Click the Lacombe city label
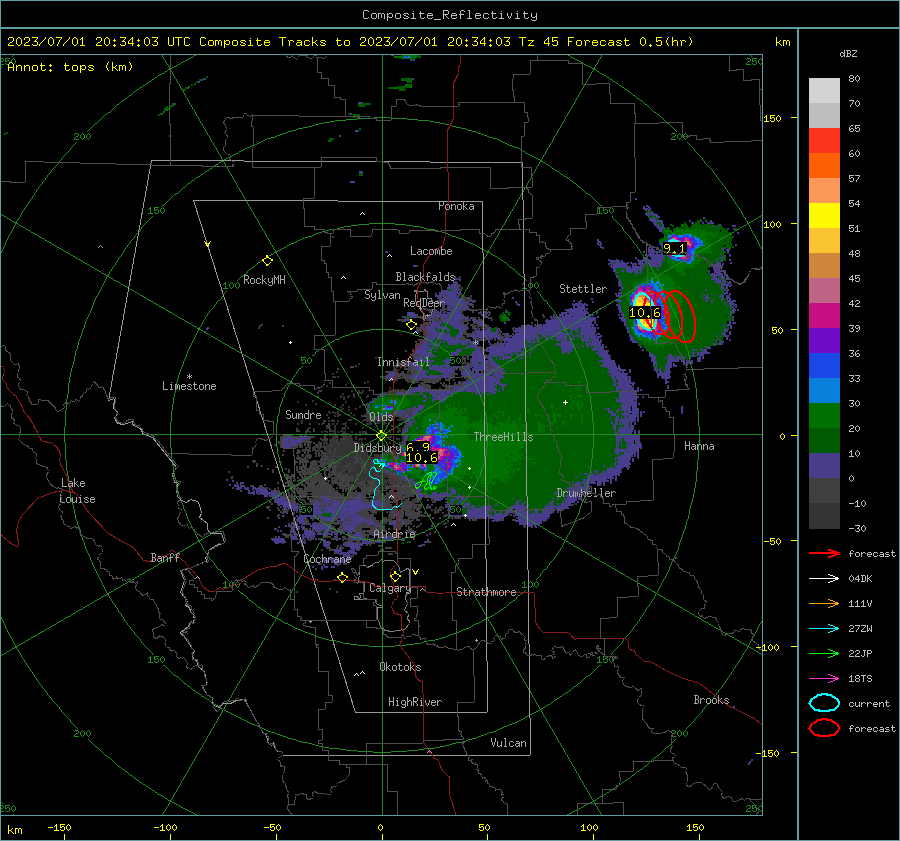 click(x=431, y=251)
